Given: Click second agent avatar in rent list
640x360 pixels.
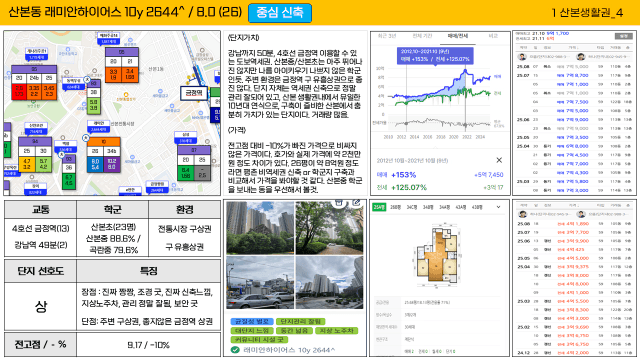Looking at the screenshot, I should 581,214.
